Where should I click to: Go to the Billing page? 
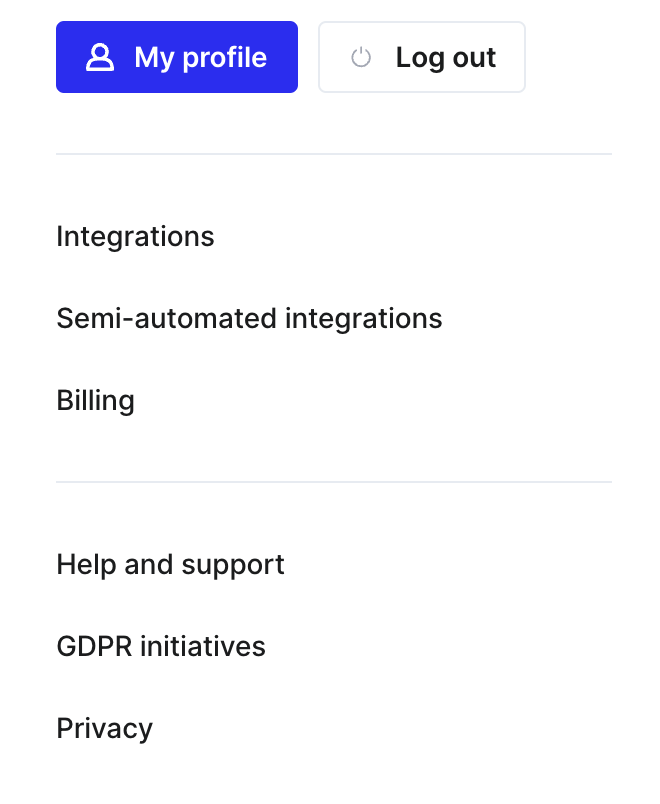point(95,400)
